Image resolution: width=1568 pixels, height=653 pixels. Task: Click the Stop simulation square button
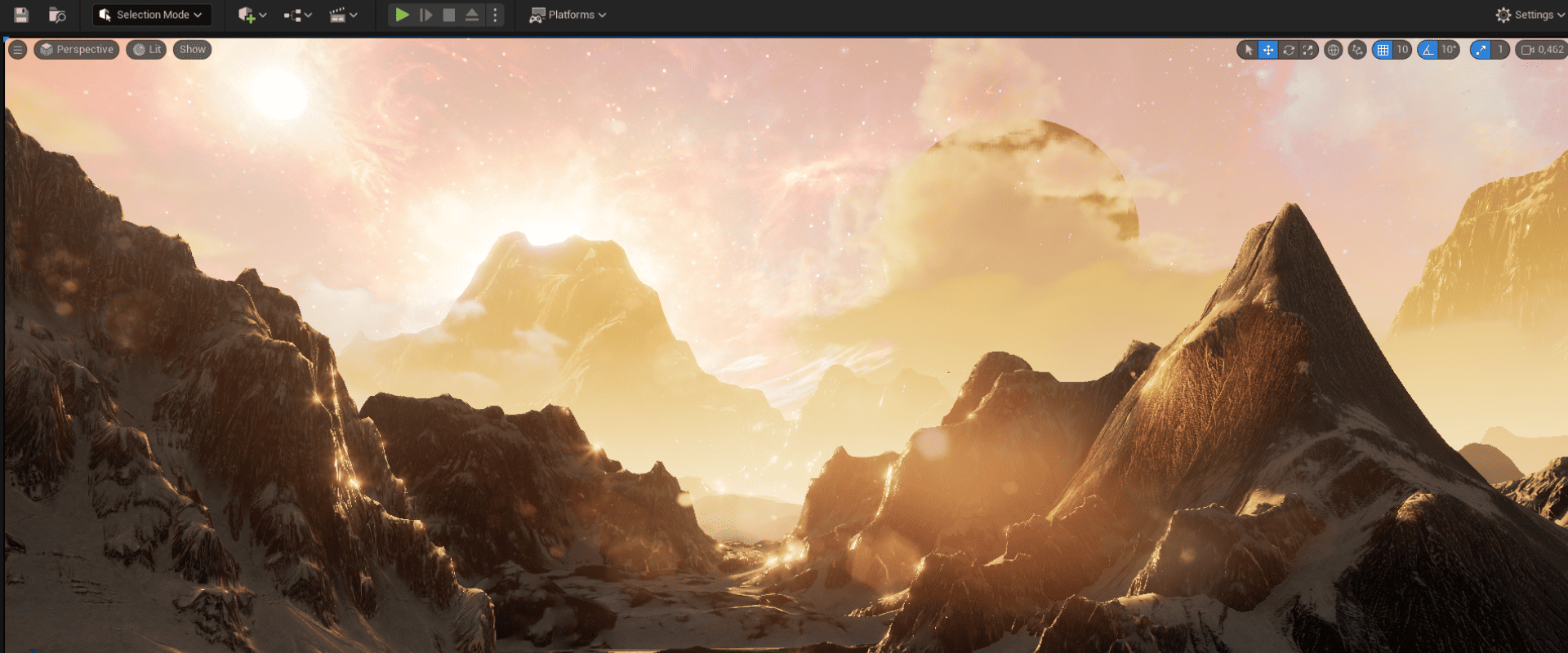point(448,15)
